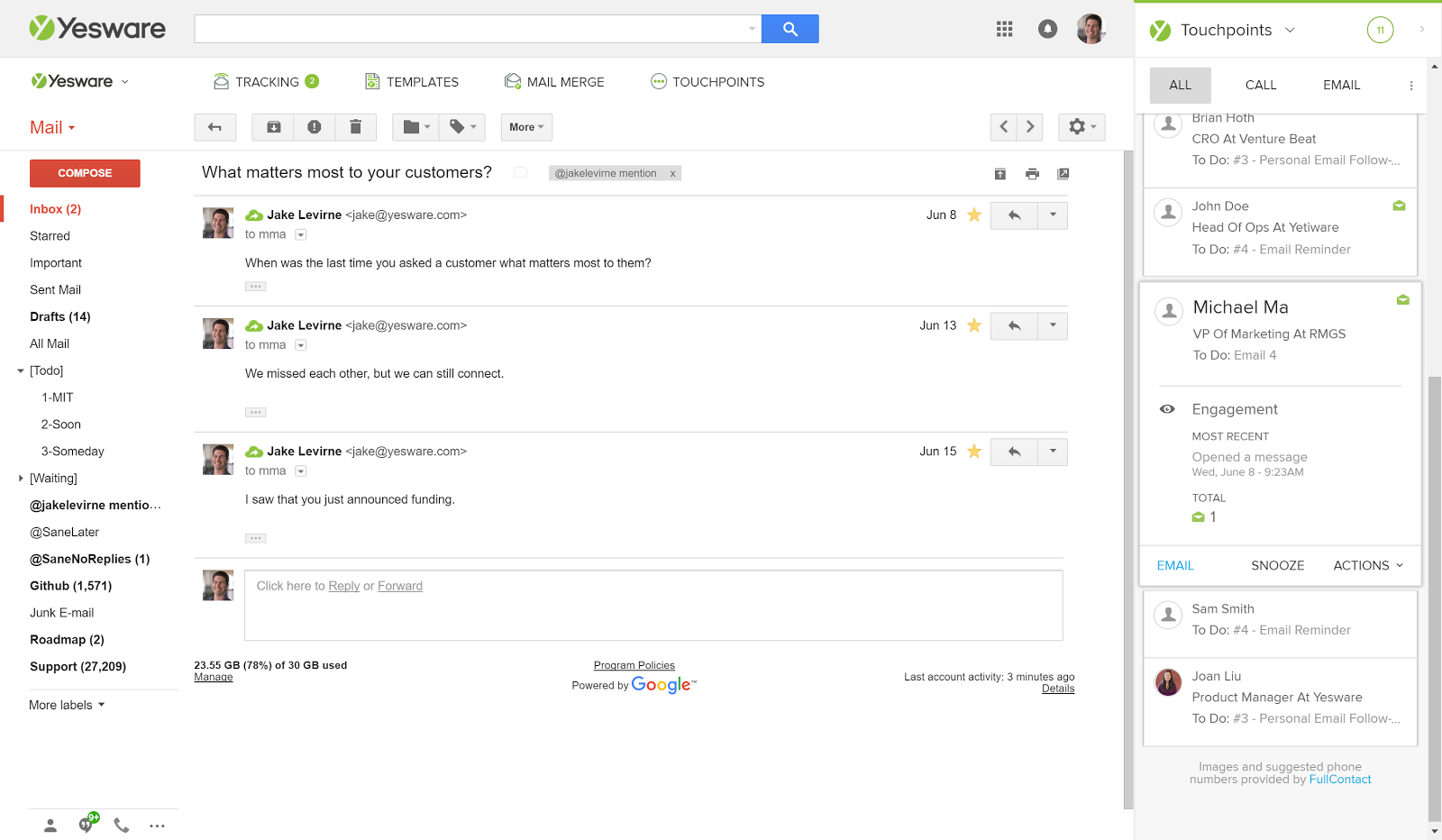This screenshot has width=1442, height=840.
Task: Click EMAIL action on Michael Ma card
Action: 1175,566
